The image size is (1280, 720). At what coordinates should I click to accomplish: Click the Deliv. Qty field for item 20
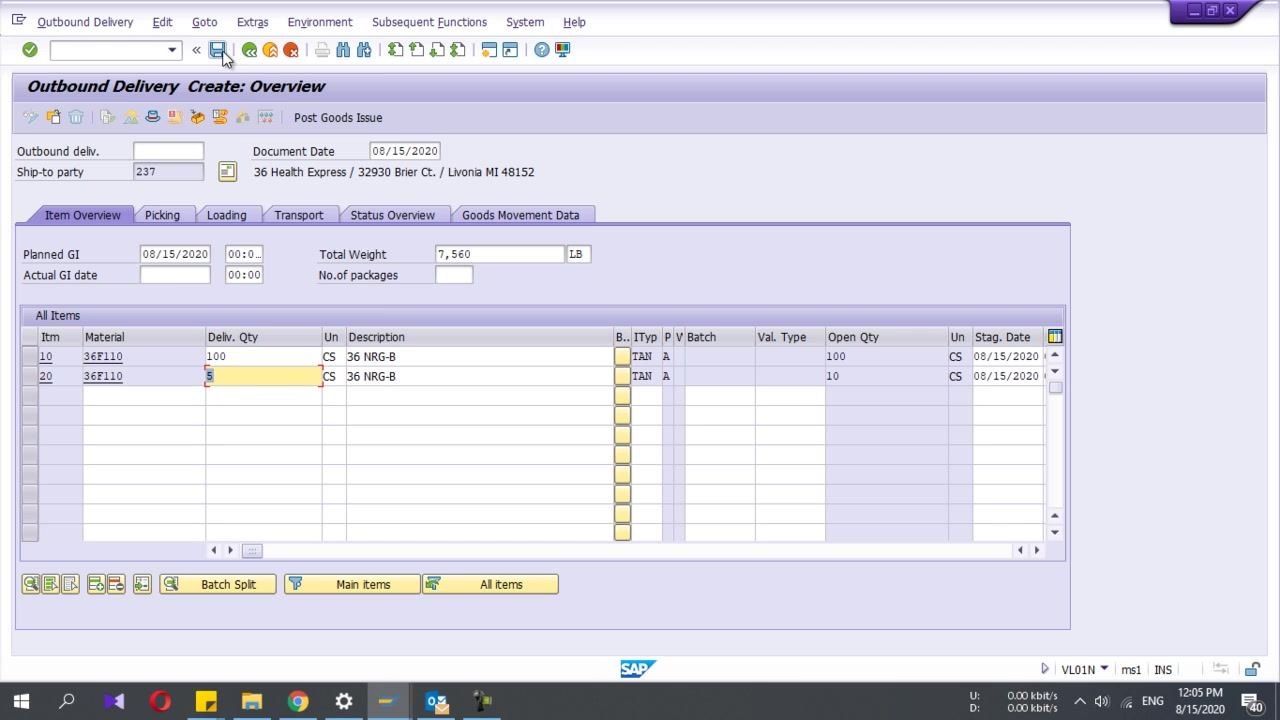264,376
